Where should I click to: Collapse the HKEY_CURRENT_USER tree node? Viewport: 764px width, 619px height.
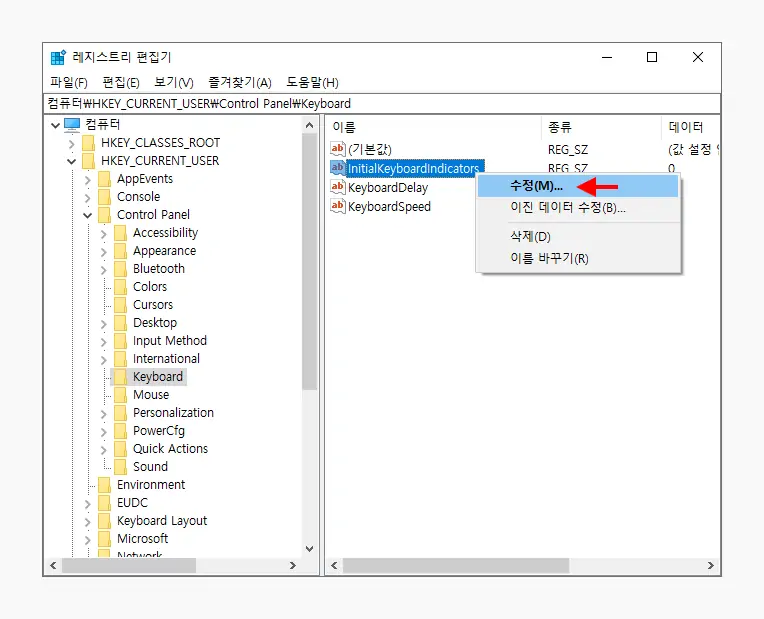coord(71,161)
